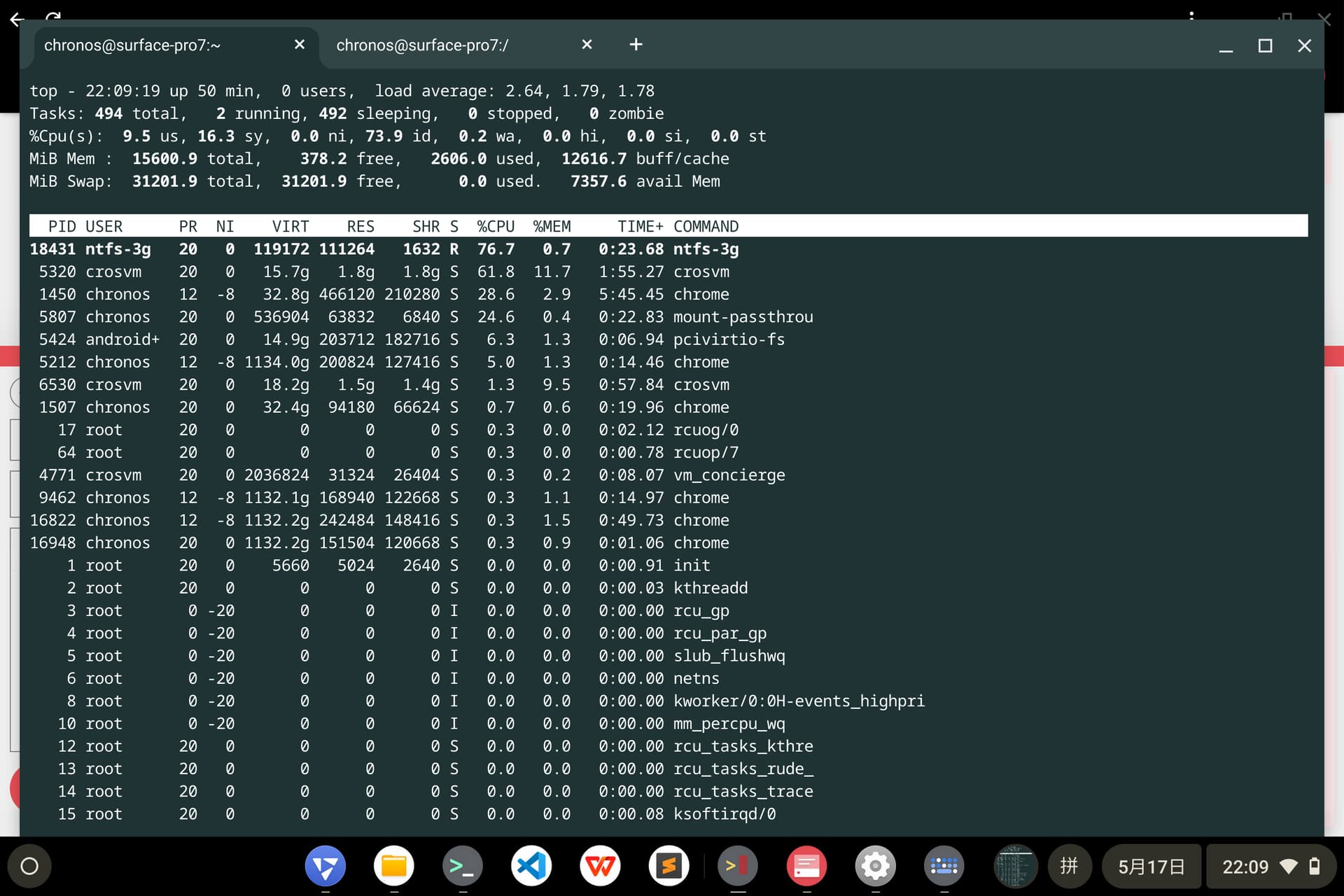The width and height of the screenshot is (1344, 896).
Task: Open the blue triangle app in shelf
Action: coord(325,867)
